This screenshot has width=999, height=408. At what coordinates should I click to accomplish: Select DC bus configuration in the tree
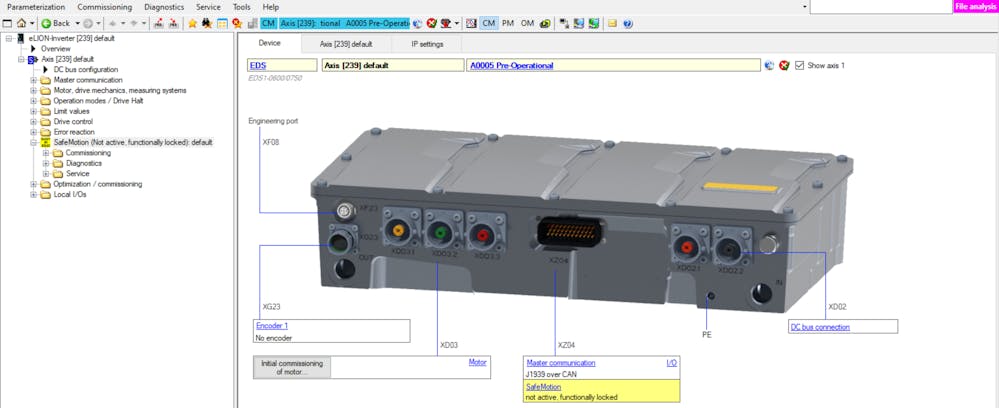click(85, 69)
